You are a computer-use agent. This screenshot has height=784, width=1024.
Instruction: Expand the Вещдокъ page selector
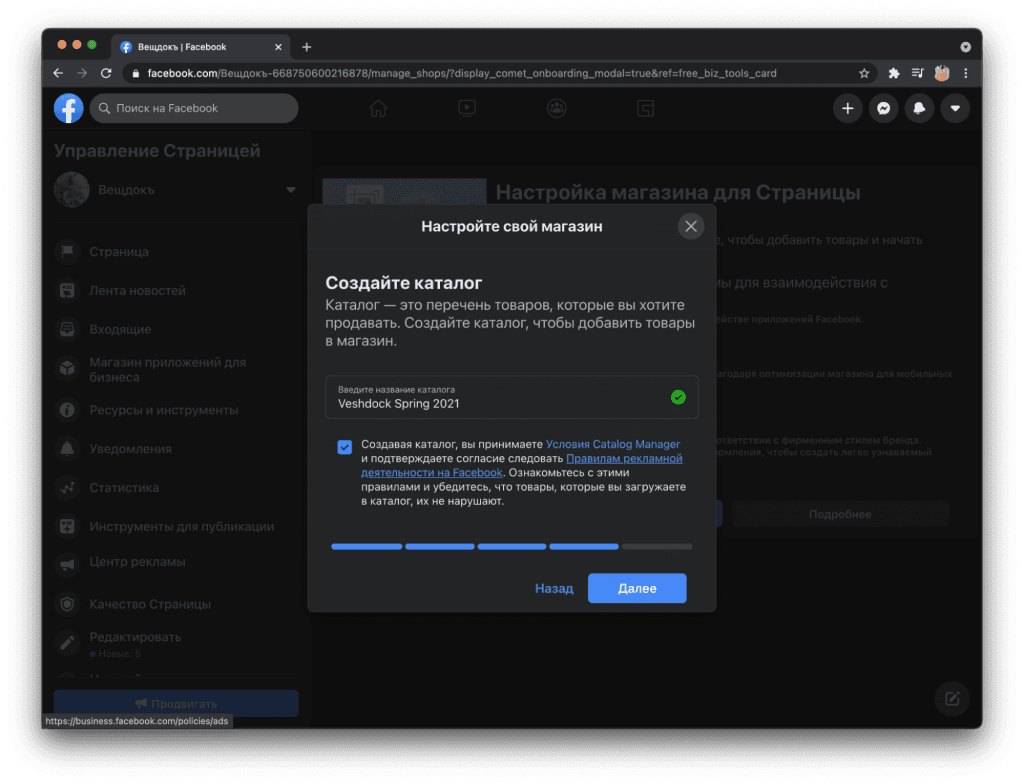click(x=291, y=190)
